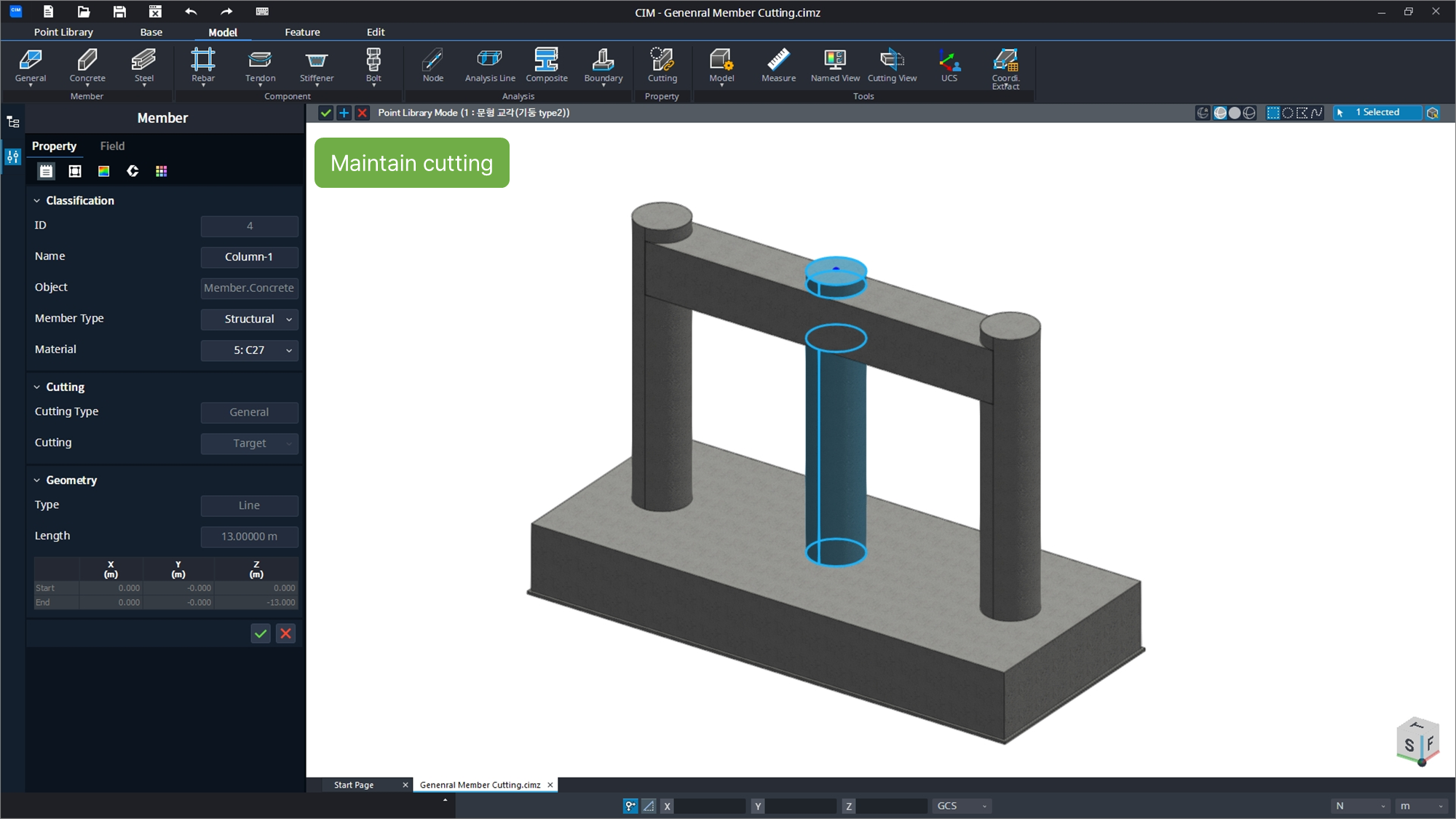
Task: Select the UCS tool
Action: click(949, 66)
